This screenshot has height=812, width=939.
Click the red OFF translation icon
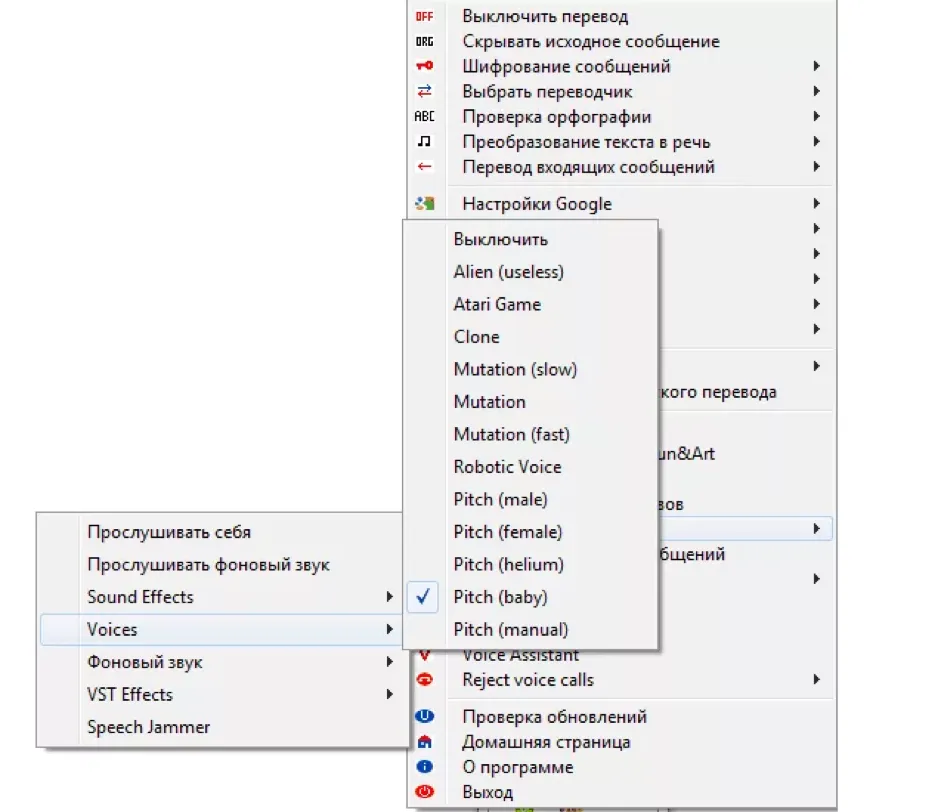click(x=424, y=17)
